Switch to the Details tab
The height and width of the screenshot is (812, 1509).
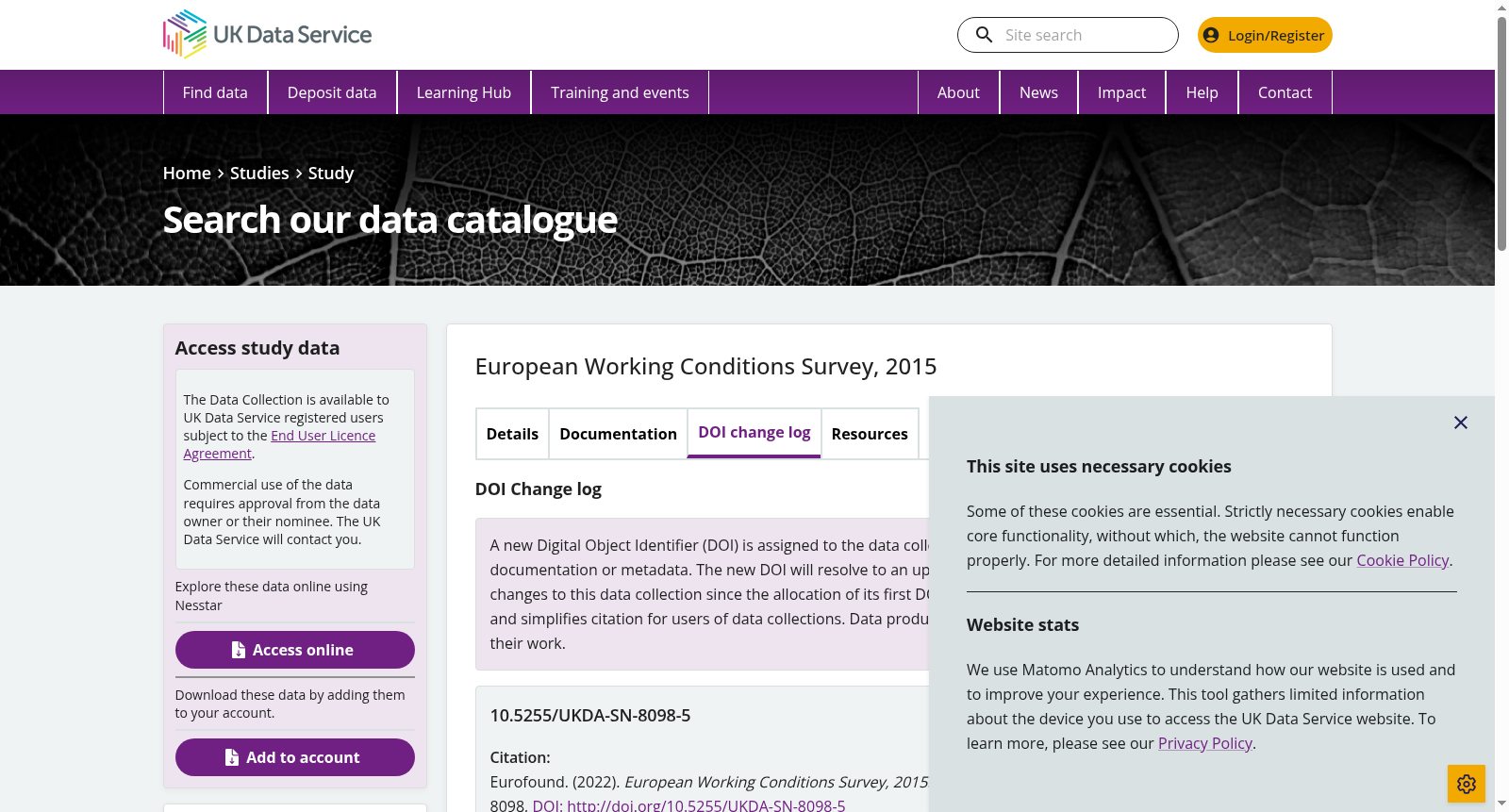coord(512,434)
